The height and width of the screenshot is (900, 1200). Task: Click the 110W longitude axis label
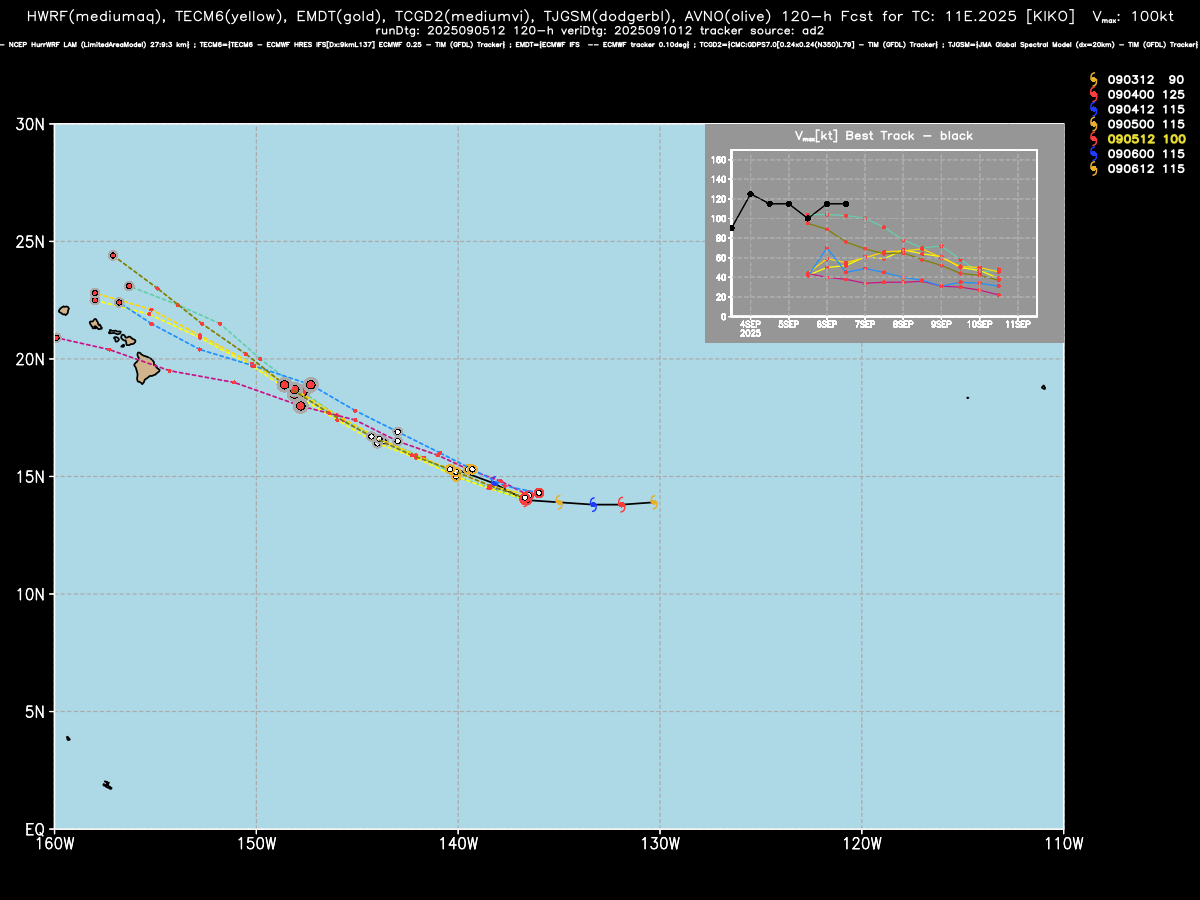point(1064,844)
